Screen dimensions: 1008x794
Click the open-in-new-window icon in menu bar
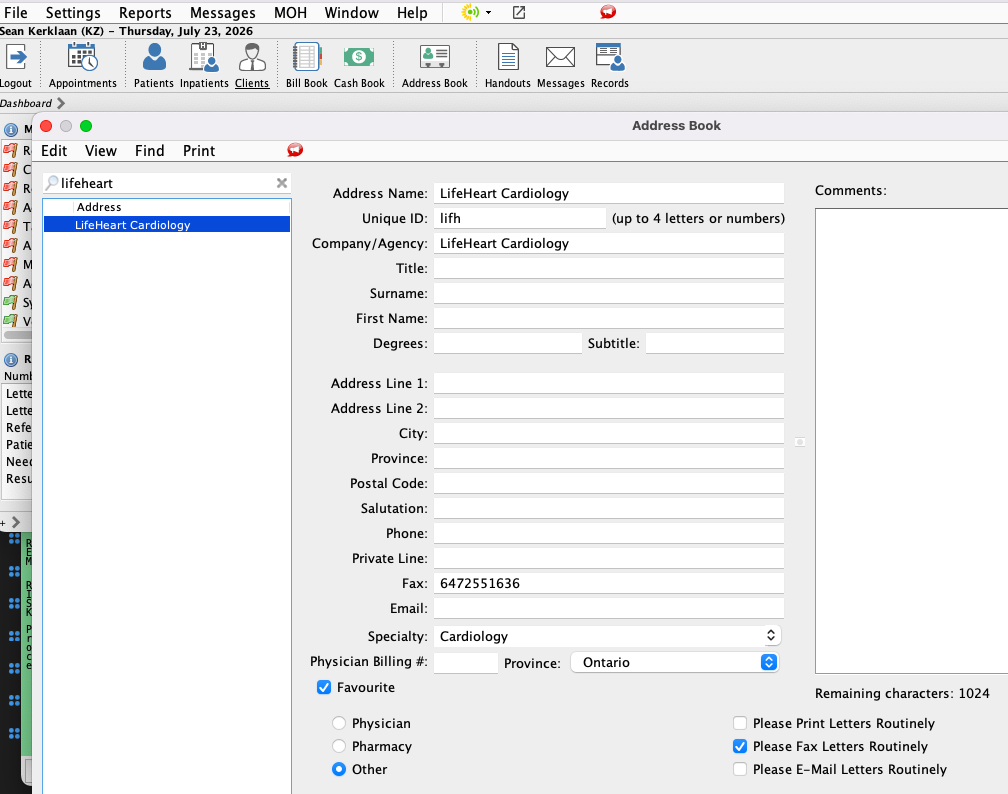point(519,12)
